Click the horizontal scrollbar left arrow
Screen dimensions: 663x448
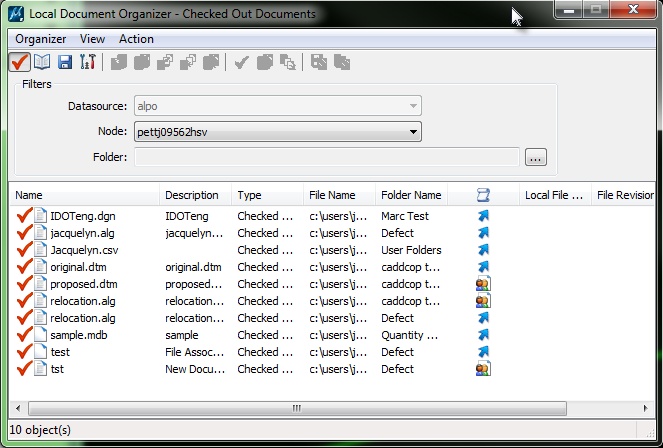[18, 408]
